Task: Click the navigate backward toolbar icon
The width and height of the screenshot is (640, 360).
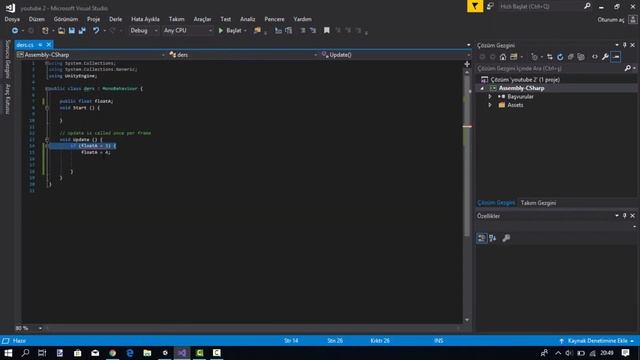Action: point(15,31)
